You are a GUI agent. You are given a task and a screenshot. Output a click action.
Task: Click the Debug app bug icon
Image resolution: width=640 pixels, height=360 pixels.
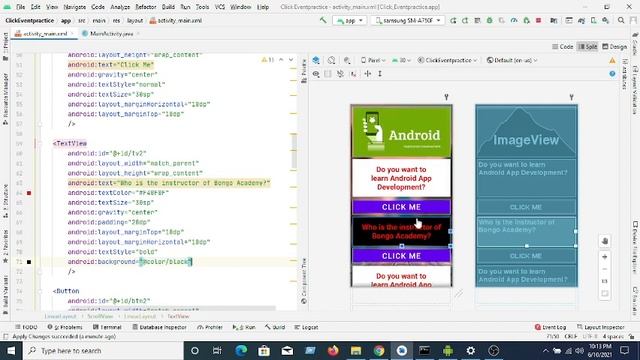point(489,20)
